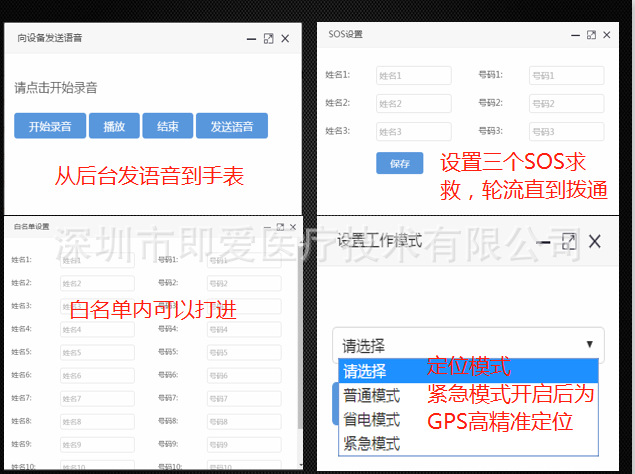Image resolution: width=635 pixels, height=474 pixels.
Task: Click the 播放 button
Action: pos(114,126)
